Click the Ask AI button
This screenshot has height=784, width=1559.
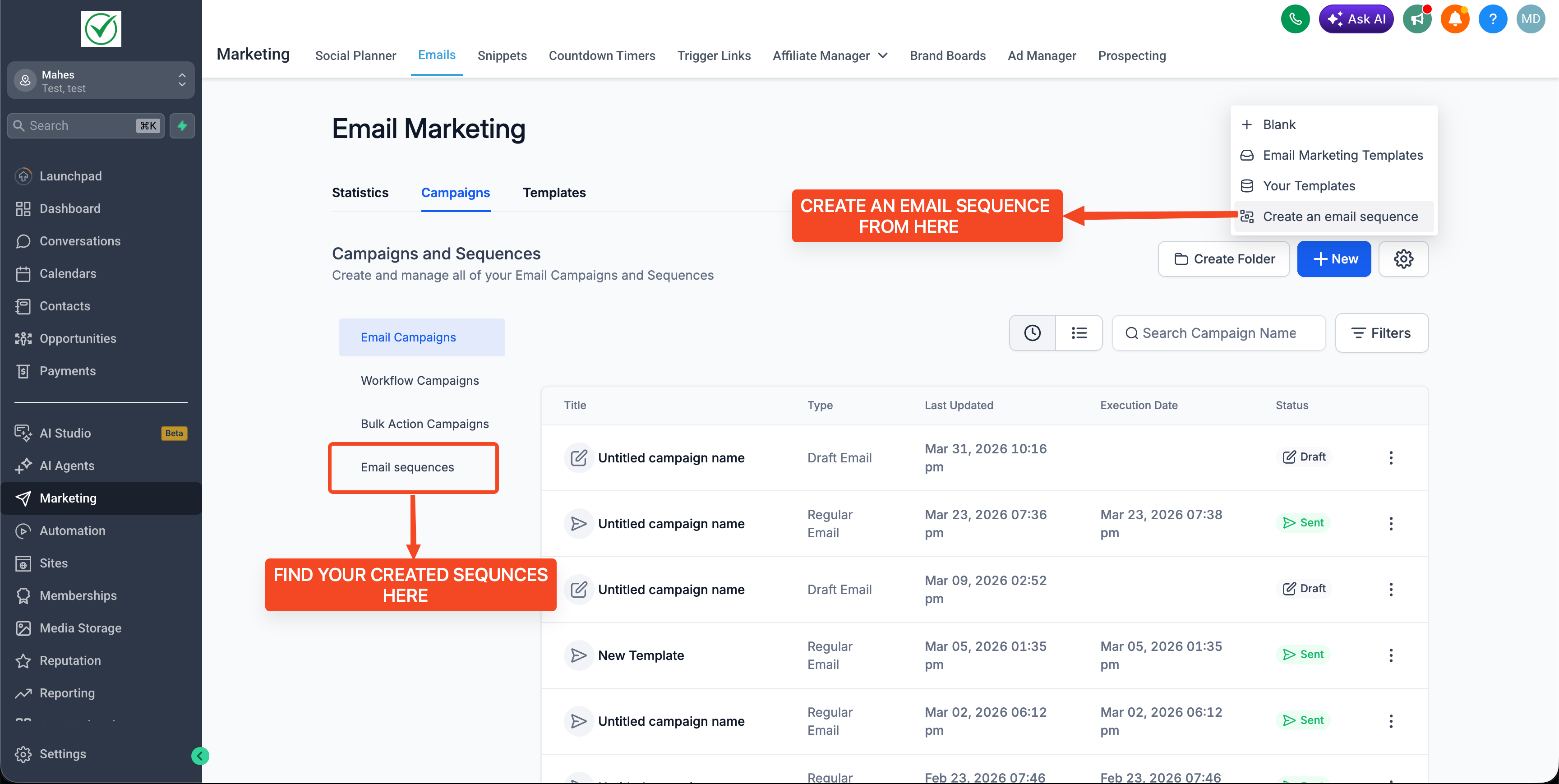point(1356,19)
